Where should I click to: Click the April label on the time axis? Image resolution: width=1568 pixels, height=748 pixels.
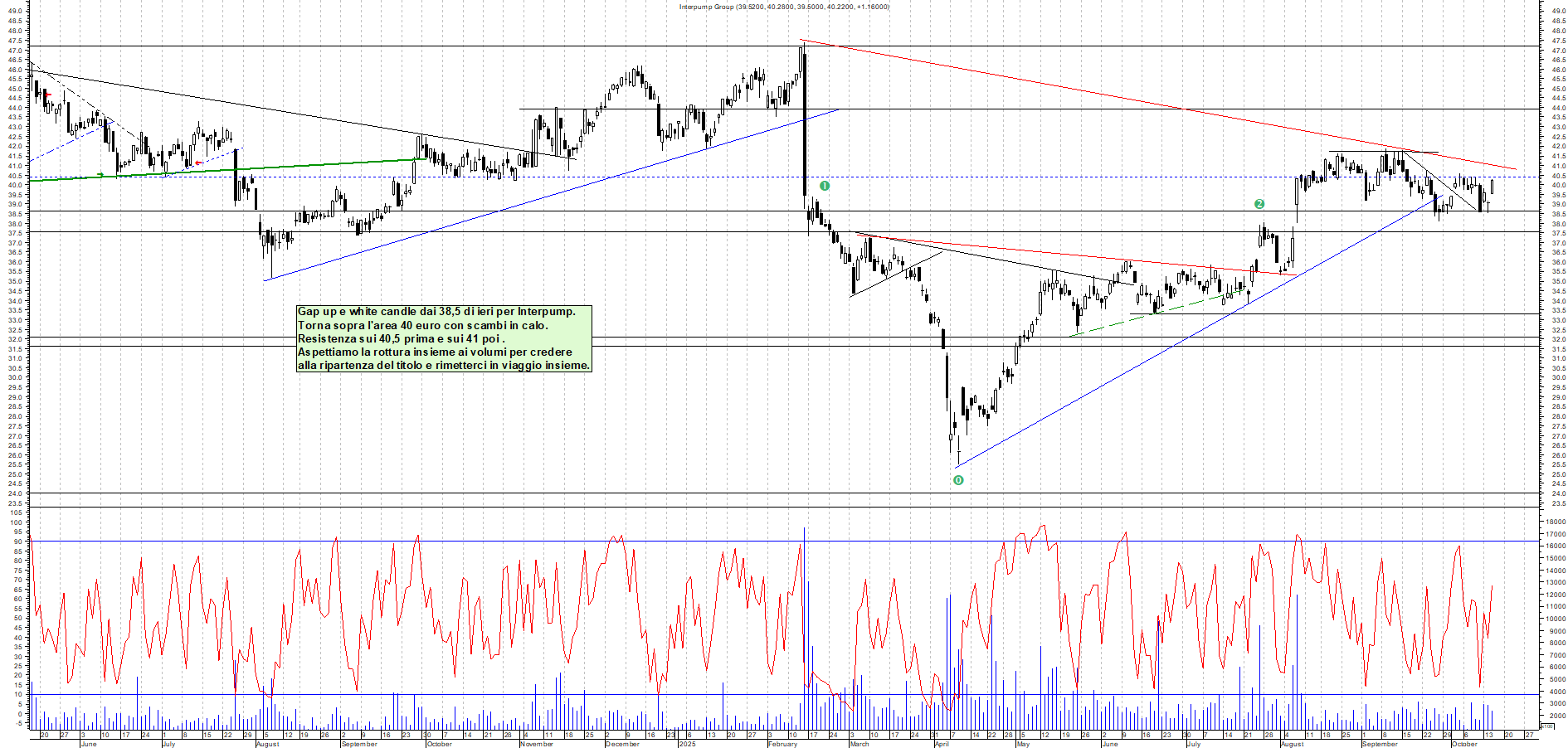click(x=942, y=744)
